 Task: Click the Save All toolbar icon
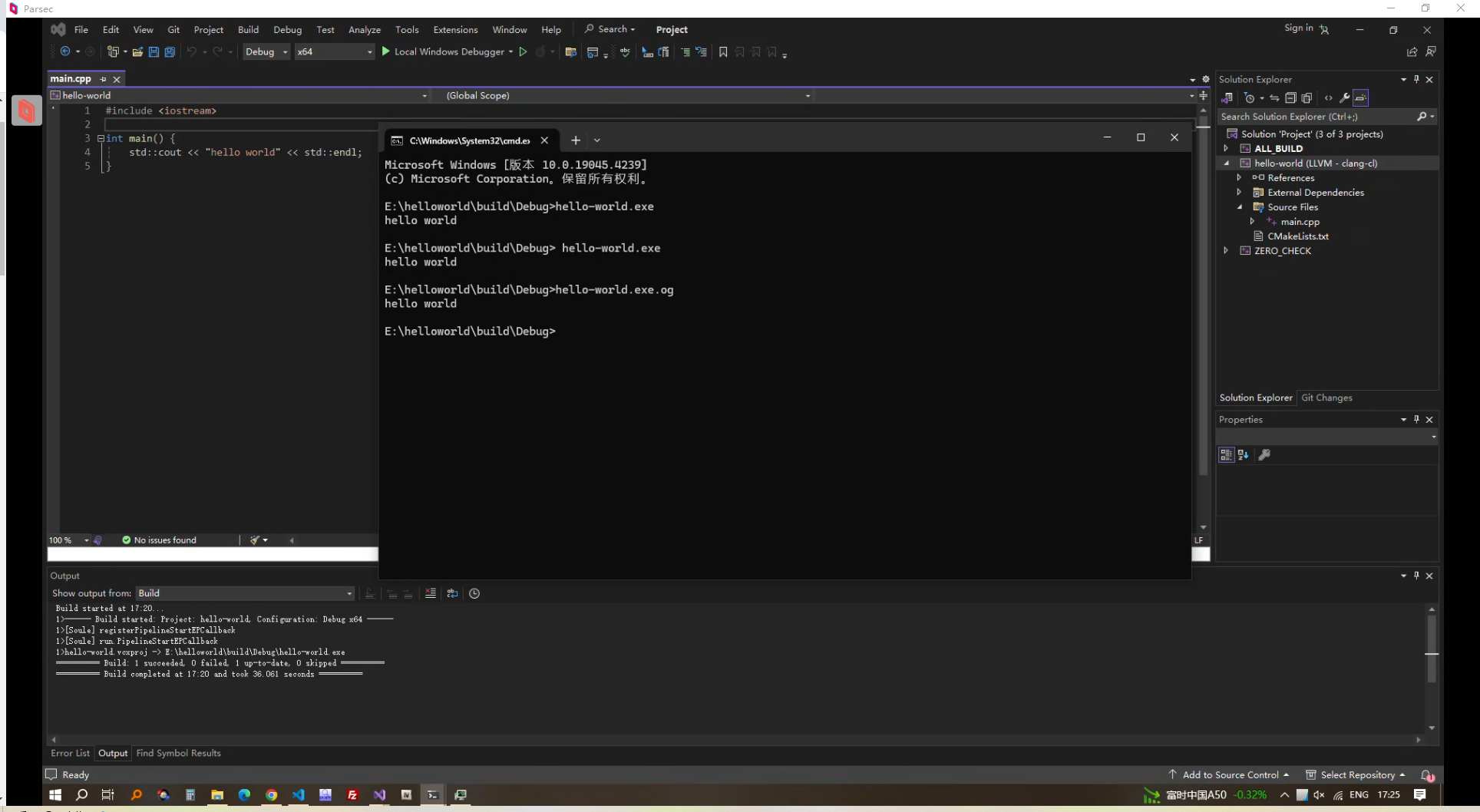point(170,51)
